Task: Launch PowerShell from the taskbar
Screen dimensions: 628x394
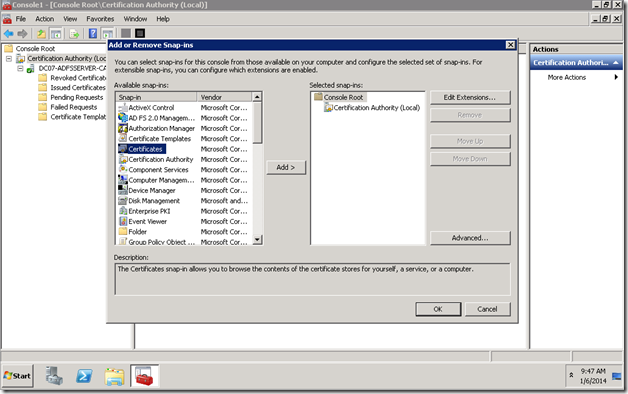Action: [84, 376]
